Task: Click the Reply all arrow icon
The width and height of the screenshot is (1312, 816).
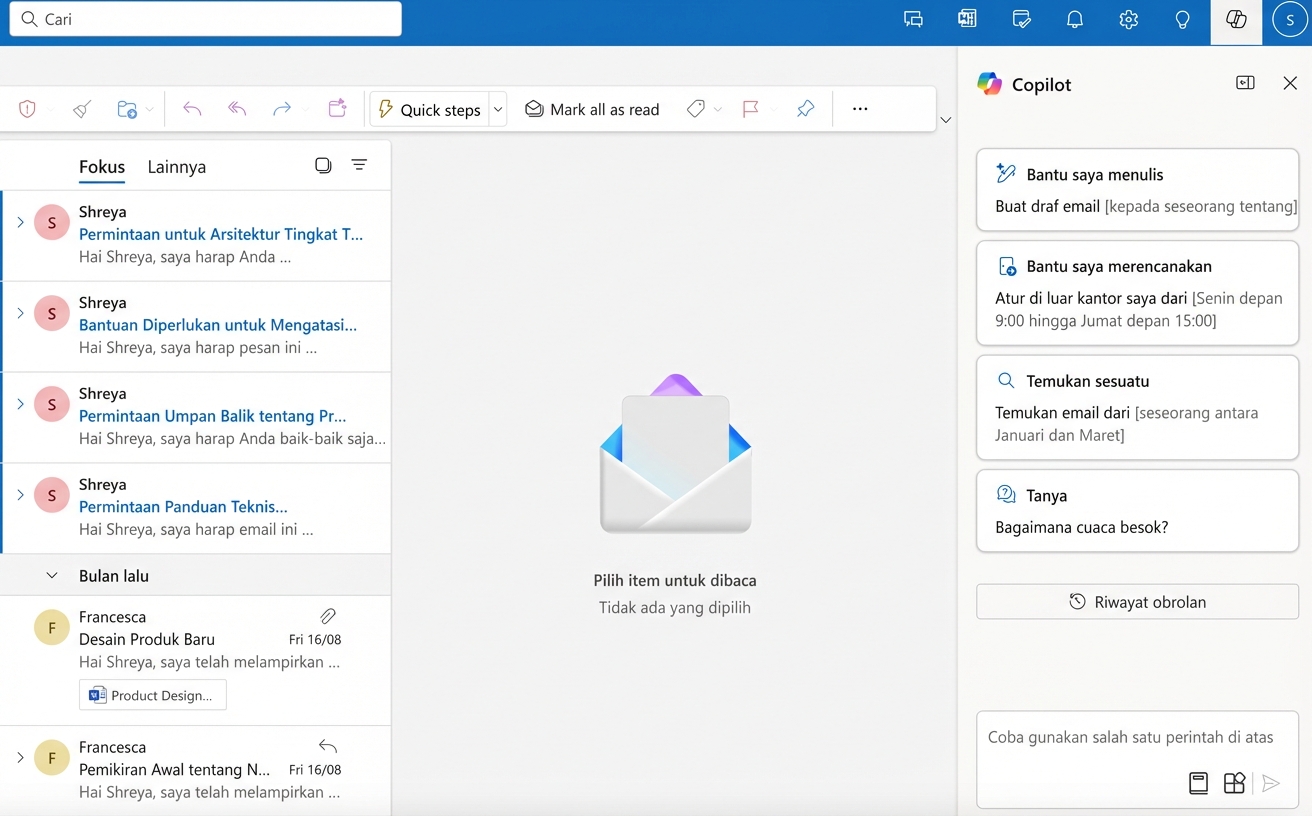Action: point(237,109)
